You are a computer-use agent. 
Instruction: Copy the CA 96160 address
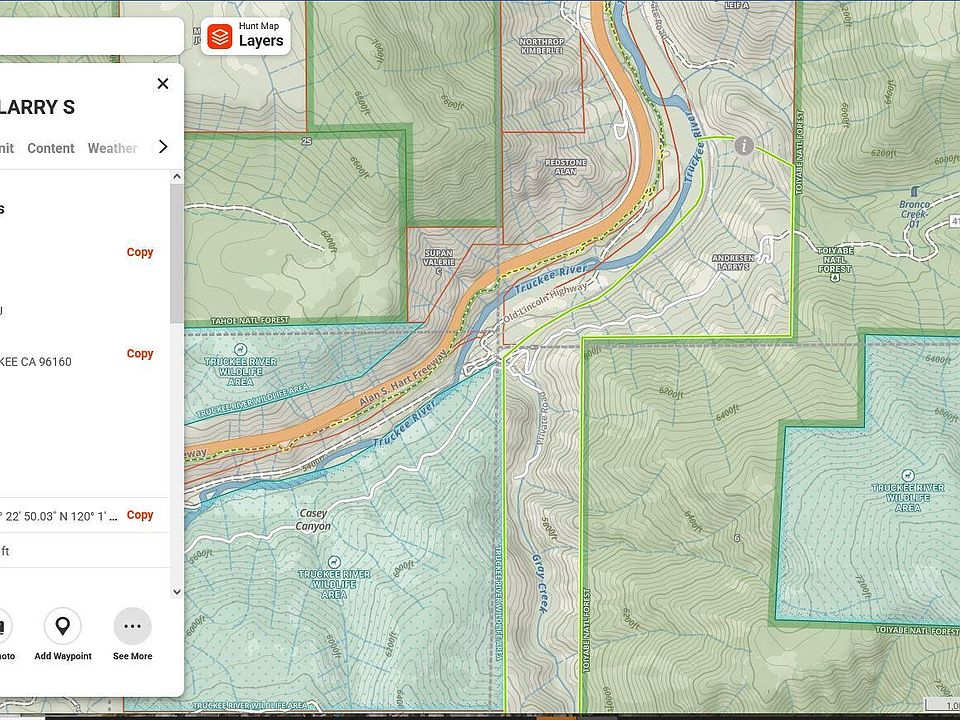click(x=140, y=353)
